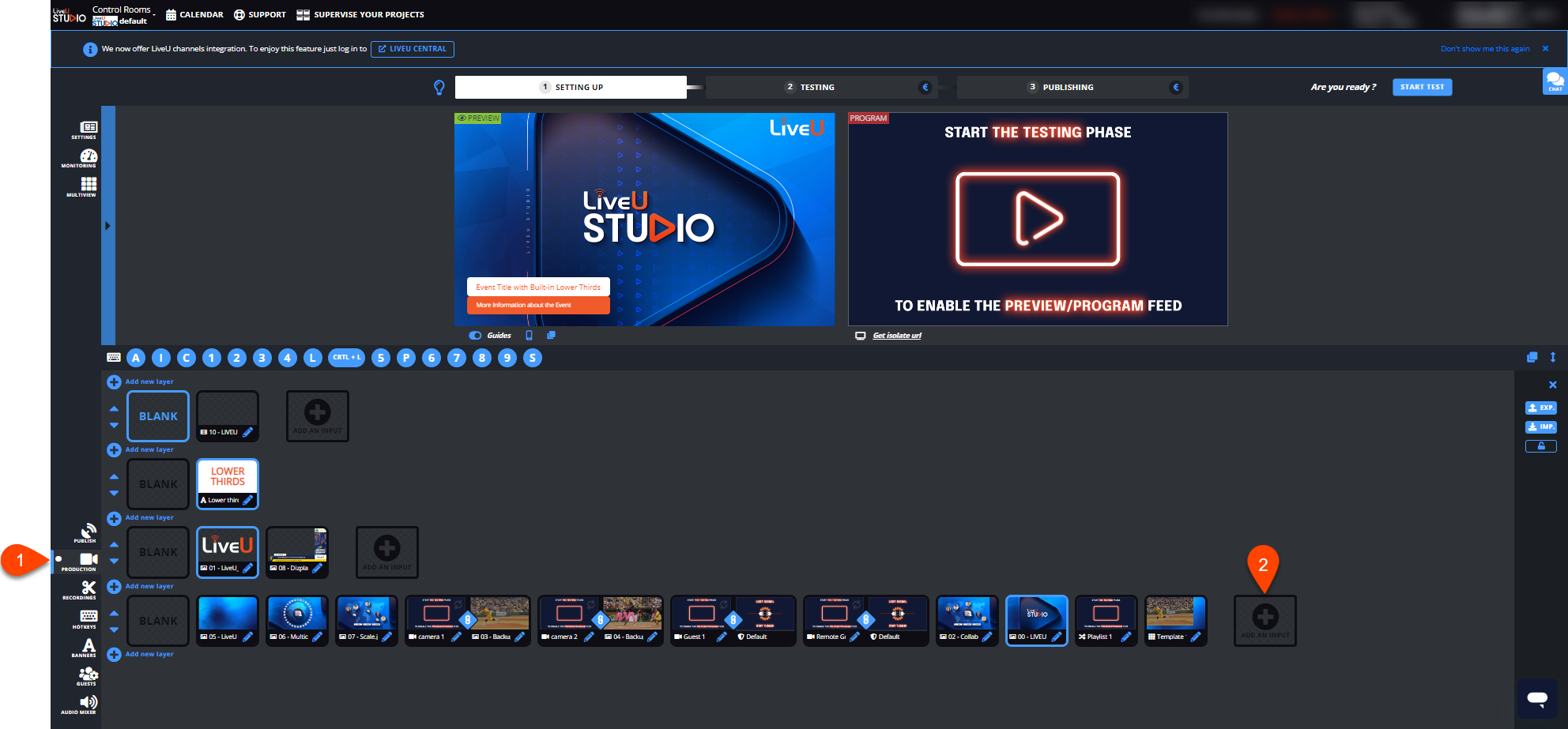Toggle hotkey 9 circle
1568x729 pixels.
(507, 358)
